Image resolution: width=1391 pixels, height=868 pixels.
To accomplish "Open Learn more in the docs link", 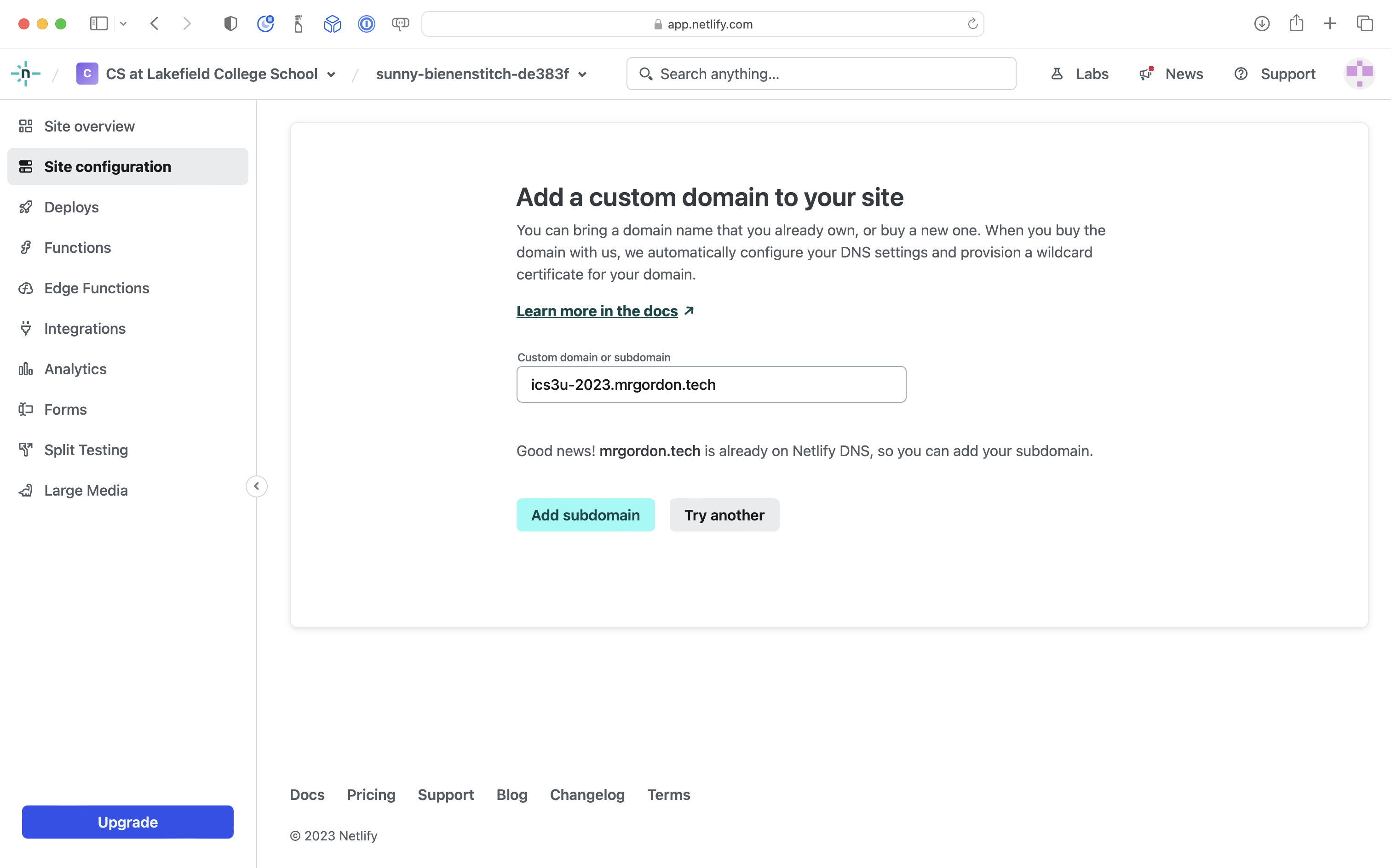I will click(x=605, y=311).
